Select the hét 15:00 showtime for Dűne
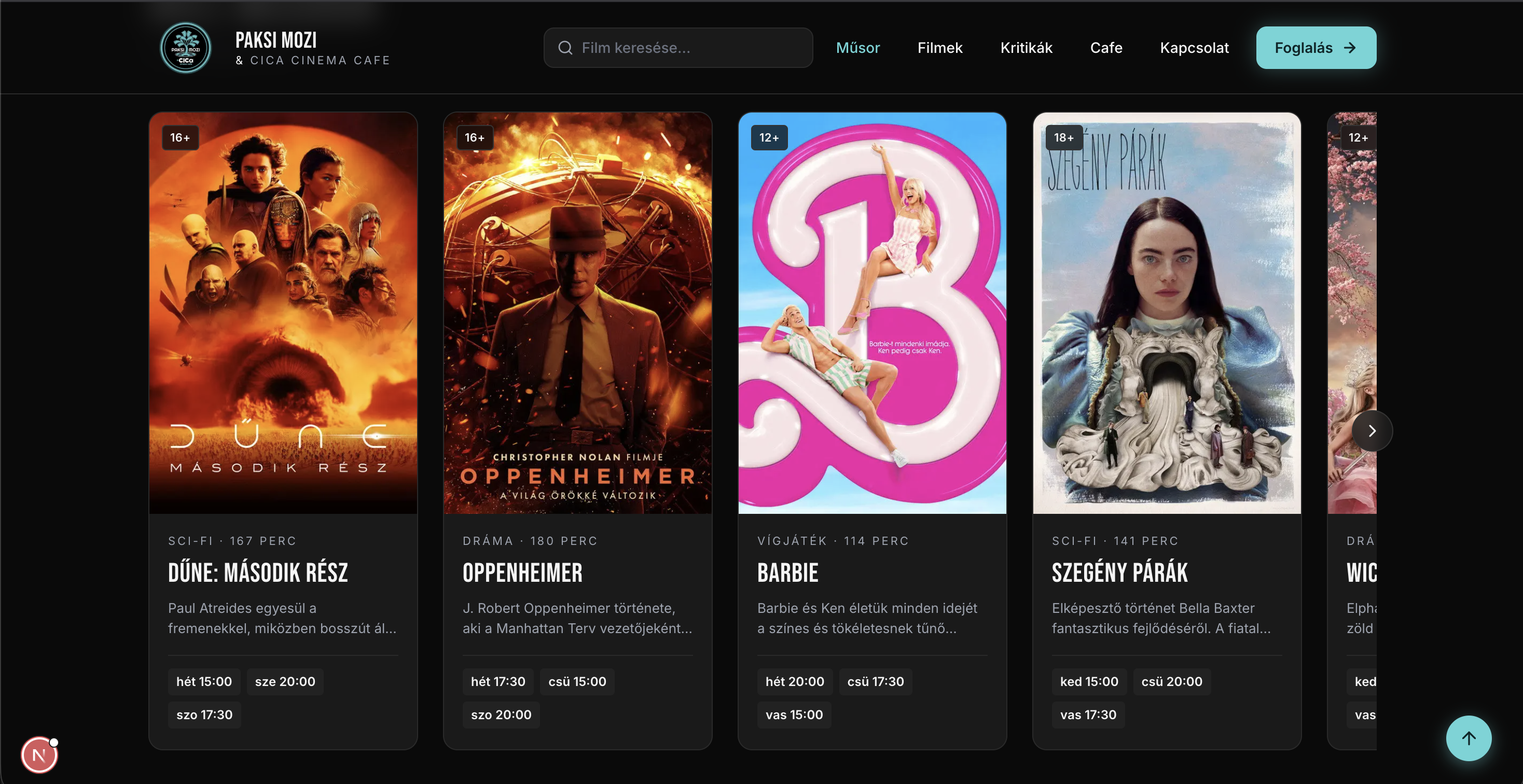 click(204, 681)
